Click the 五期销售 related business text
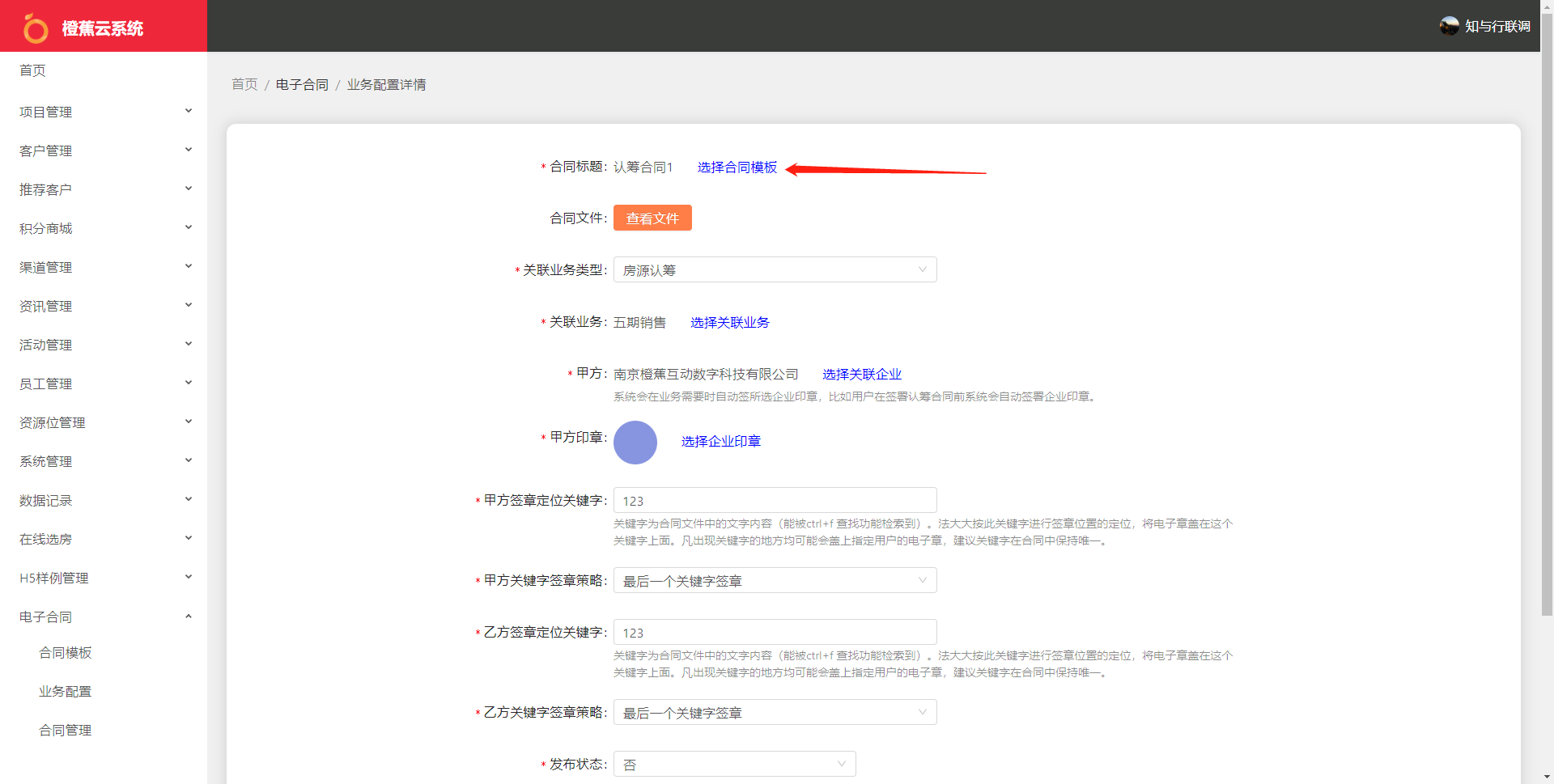The width and height of the screenshot is (1554, 784). [639, 322]
